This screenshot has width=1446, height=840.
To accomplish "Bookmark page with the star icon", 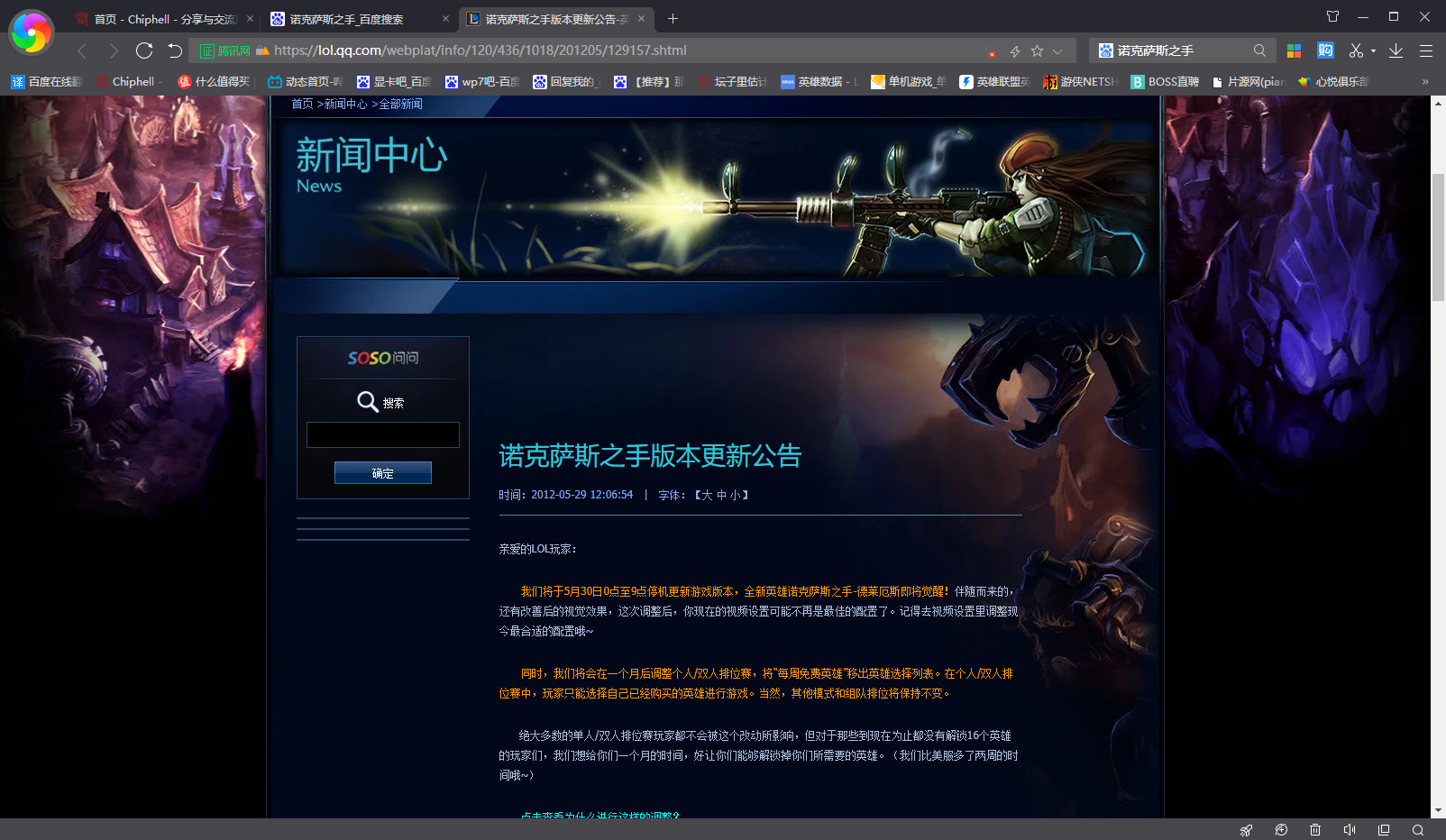I will click(x=1037, y=51).
